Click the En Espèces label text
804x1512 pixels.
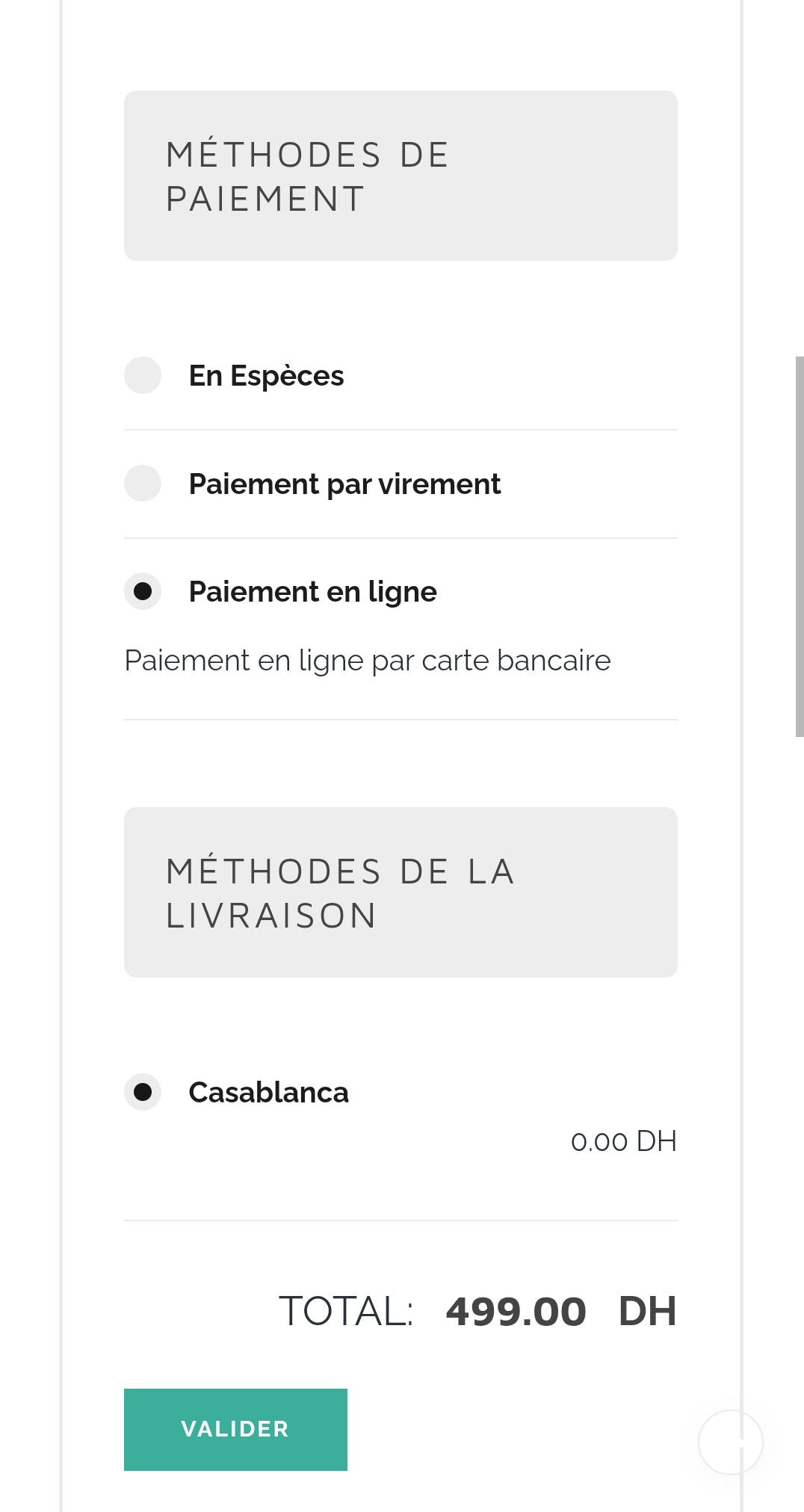266,376
